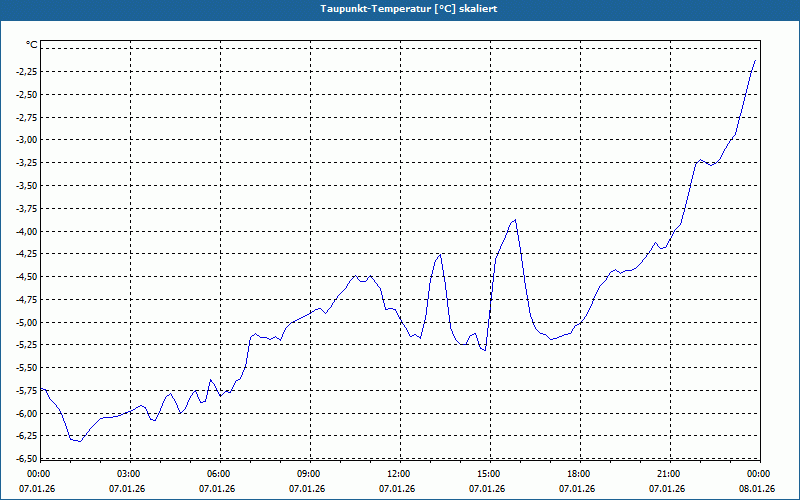Image resolution: width=800 pixels, height=500 pixels.
Task: Select the -6,50 y-axis label
Action: (25, 459)
